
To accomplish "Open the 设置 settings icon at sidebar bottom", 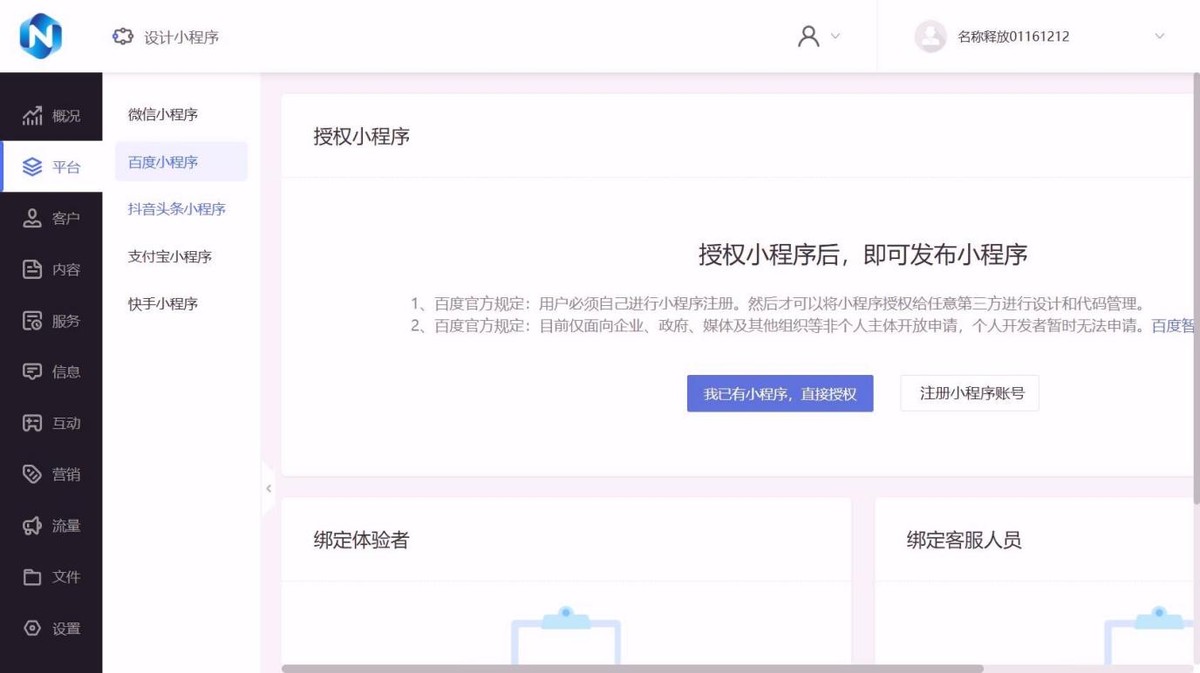I will [51, 628].
